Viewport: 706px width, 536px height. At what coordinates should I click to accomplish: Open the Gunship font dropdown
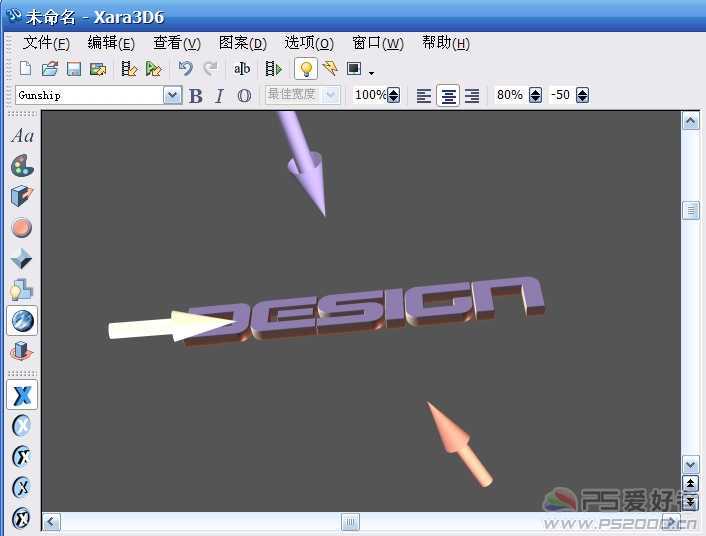172,95
